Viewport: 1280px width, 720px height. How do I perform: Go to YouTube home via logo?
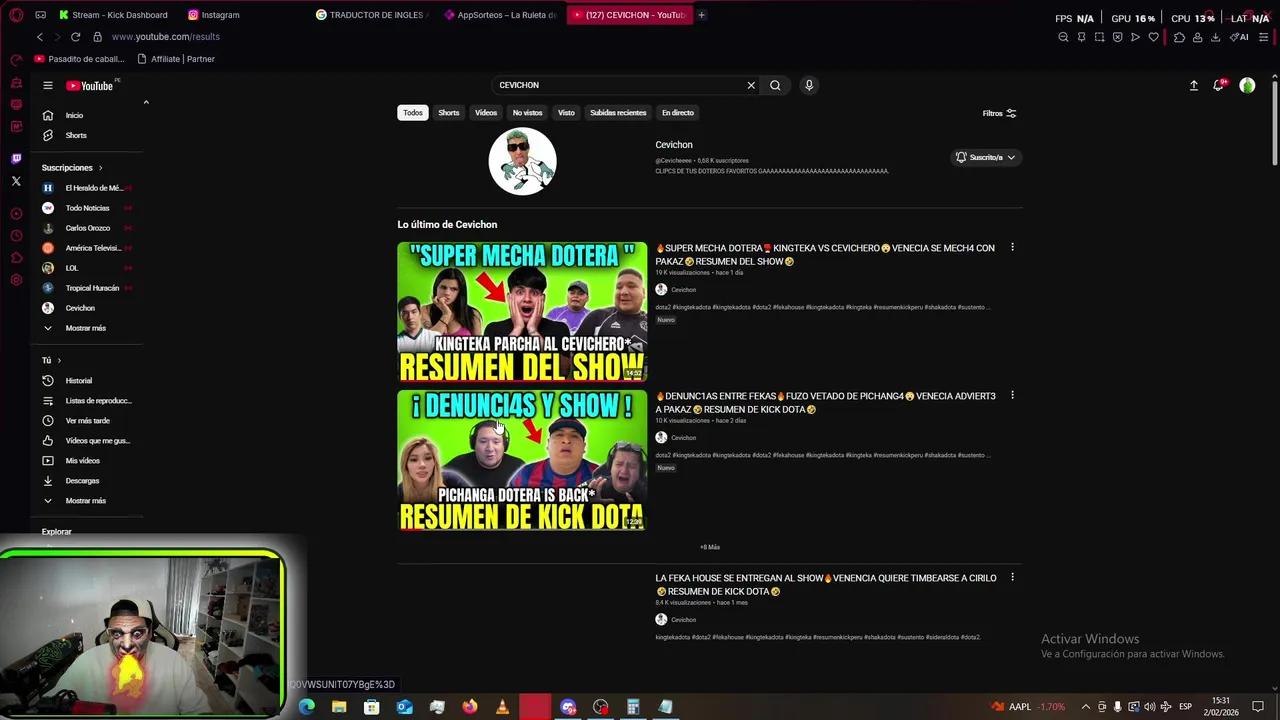[x=90, y=85]
